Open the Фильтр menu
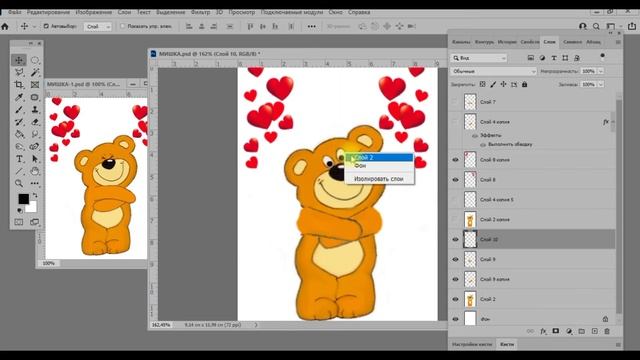 pyautogui.click(x=200, y=12)
